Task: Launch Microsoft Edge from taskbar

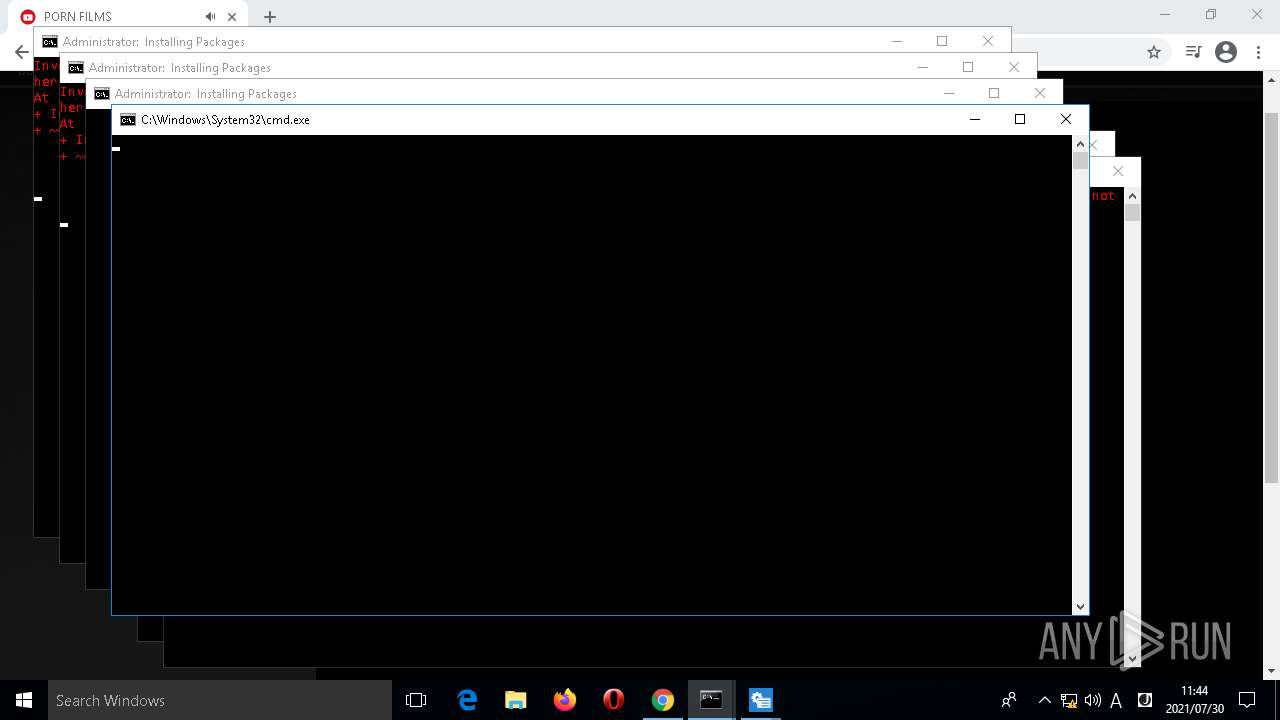Action: [x=467, y=700]
